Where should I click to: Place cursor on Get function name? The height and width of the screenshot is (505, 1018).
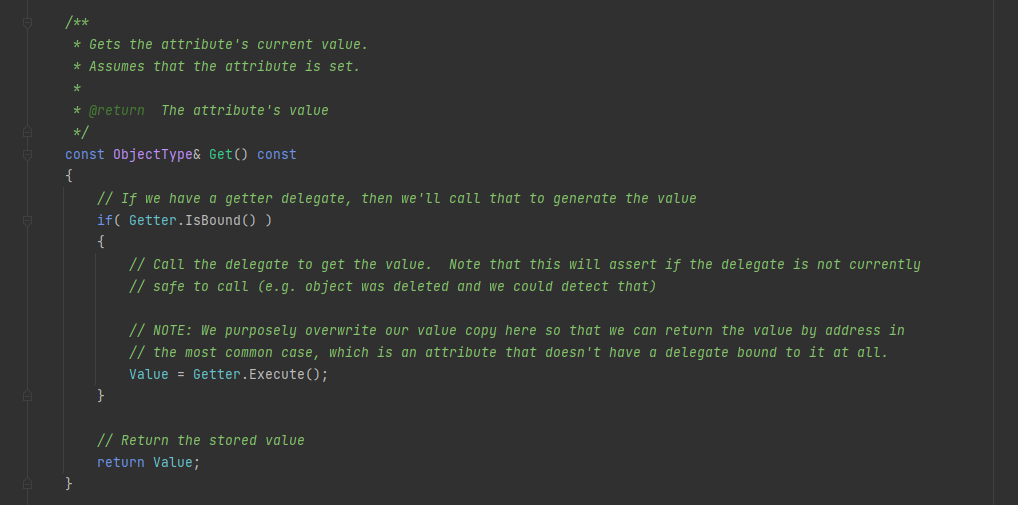(220, 154)
